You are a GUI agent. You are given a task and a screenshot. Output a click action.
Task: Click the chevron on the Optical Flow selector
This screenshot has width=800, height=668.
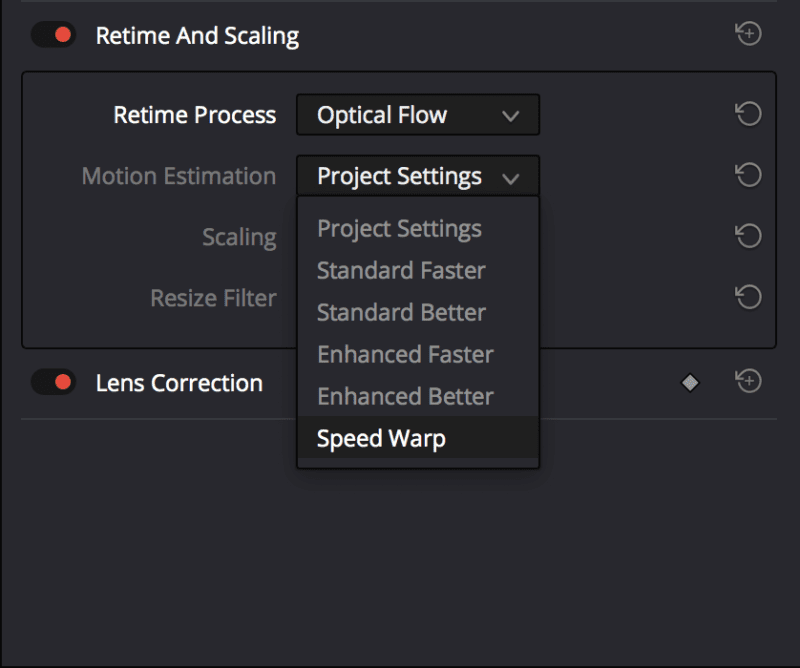[x=511, y=114]
